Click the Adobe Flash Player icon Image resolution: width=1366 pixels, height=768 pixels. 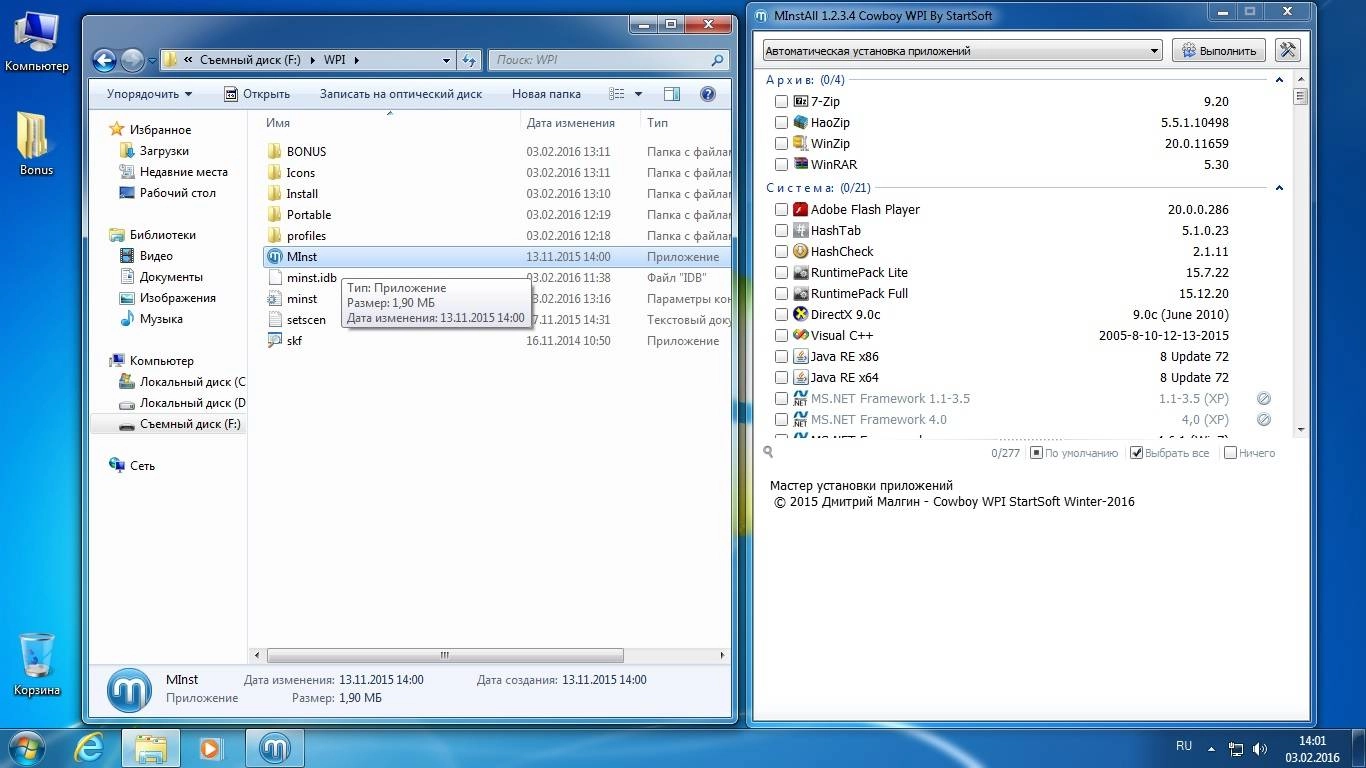coord(801,209)
